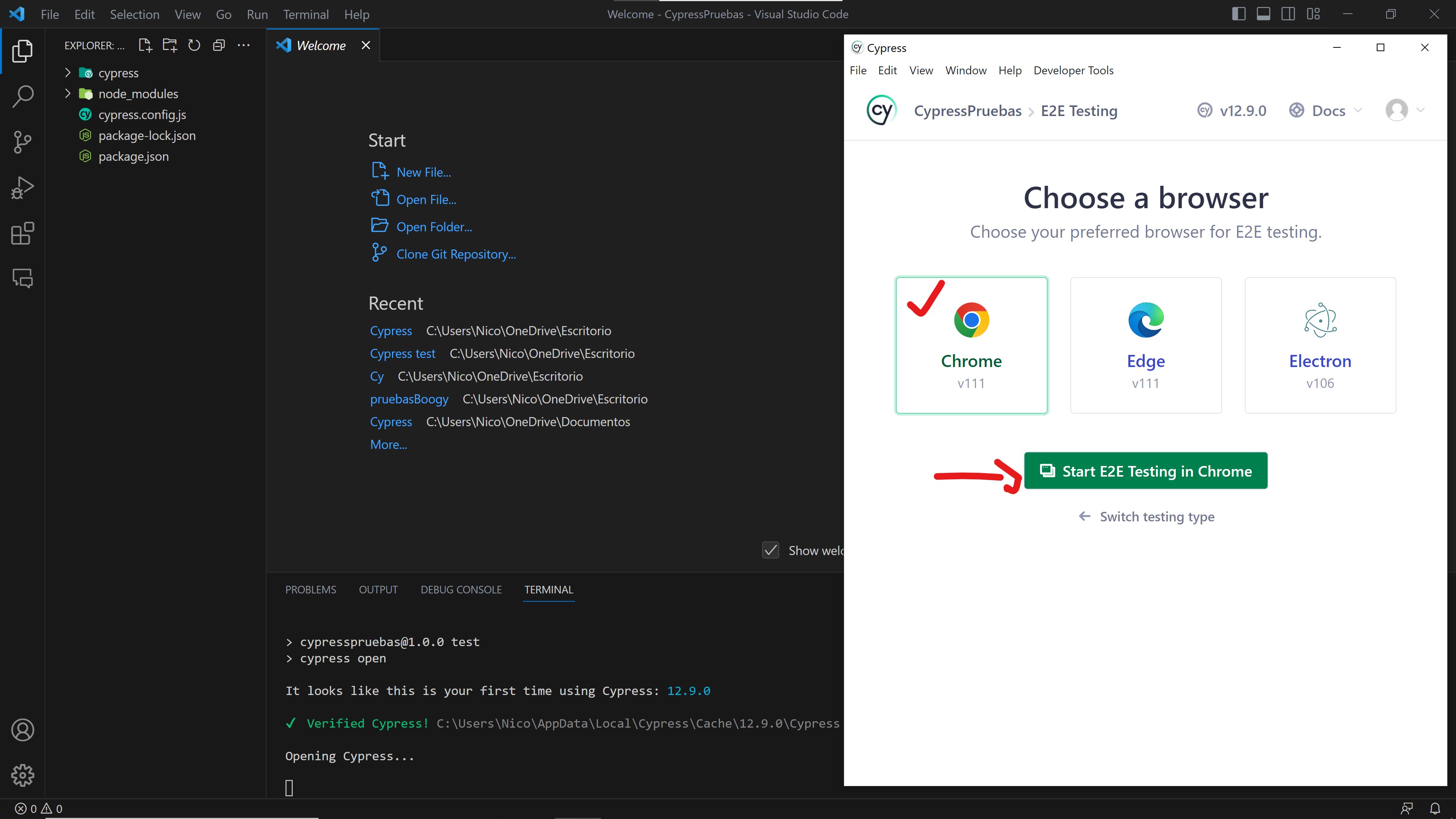Open the Run and Debug view

coord(23,187)
